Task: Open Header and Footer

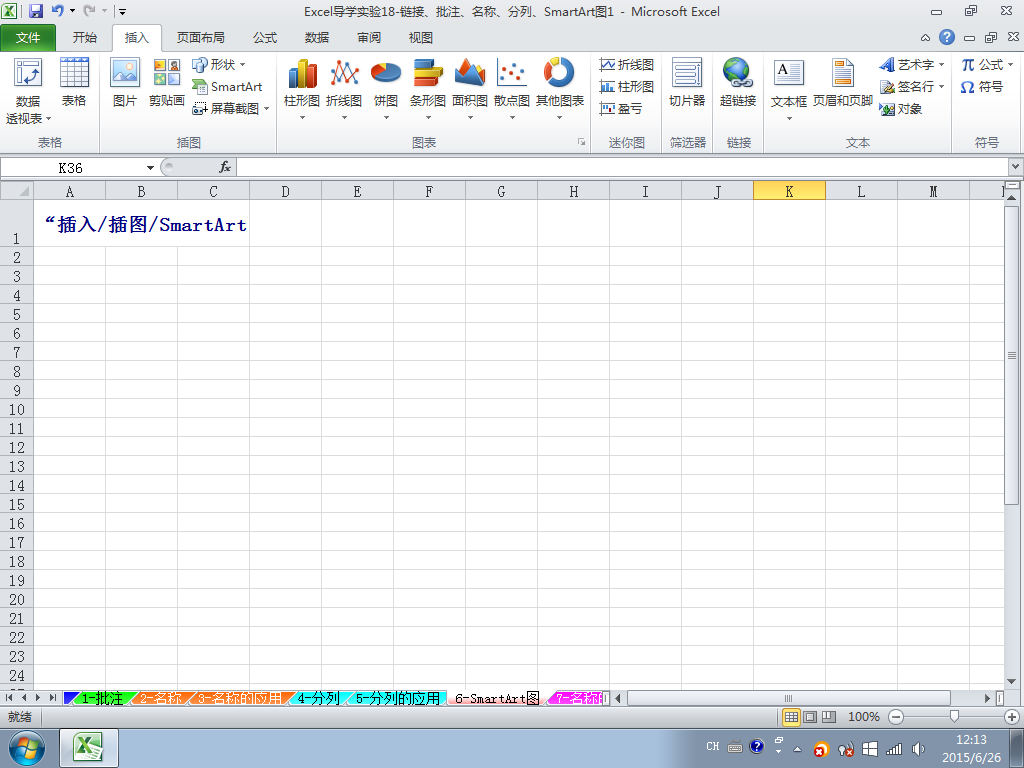Action: 842,82
